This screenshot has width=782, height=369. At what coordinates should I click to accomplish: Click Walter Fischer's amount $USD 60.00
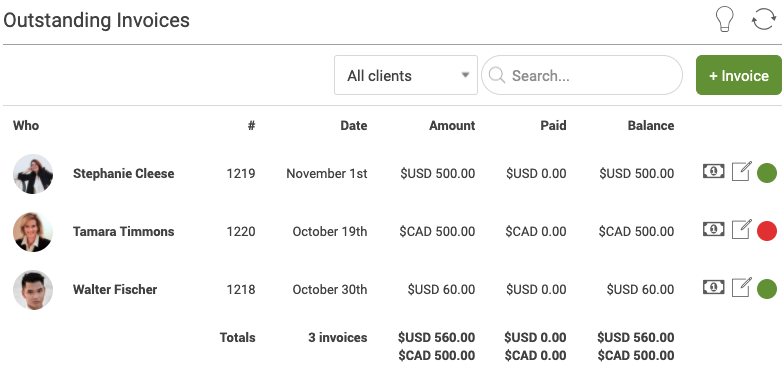(x=441, y=289)
